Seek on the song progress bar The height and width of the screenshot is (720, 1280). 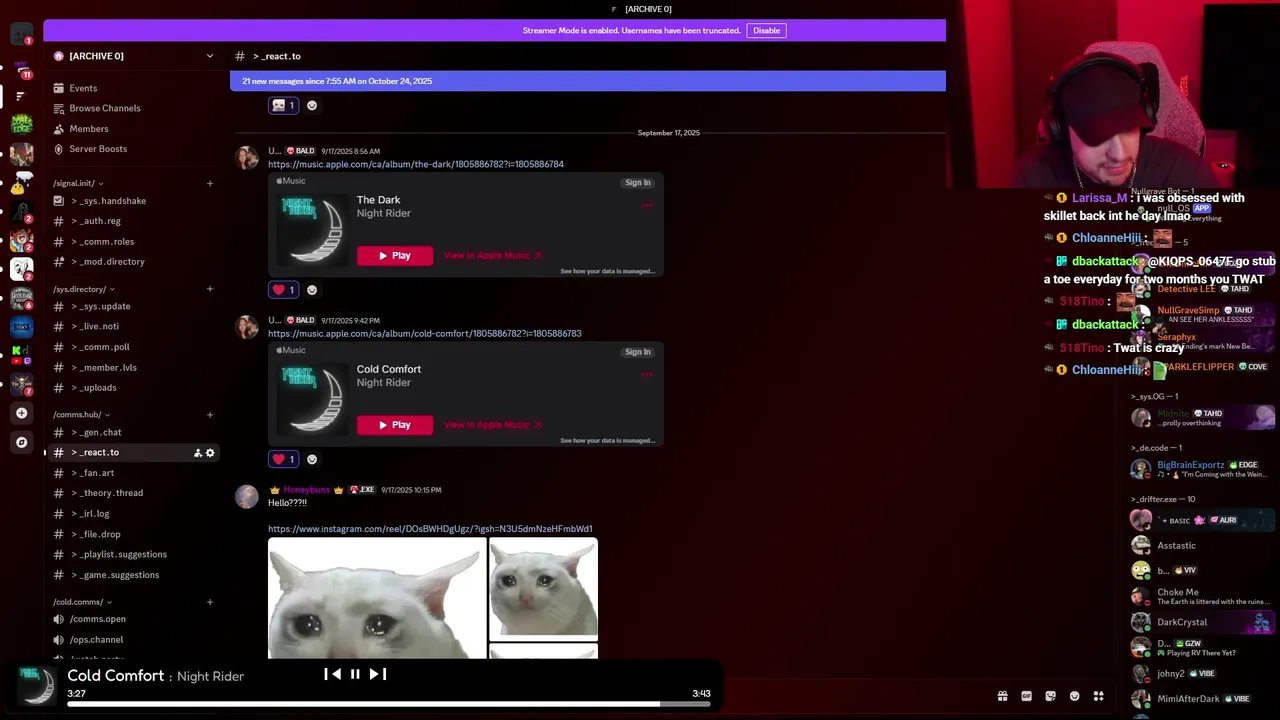[389, 704]
